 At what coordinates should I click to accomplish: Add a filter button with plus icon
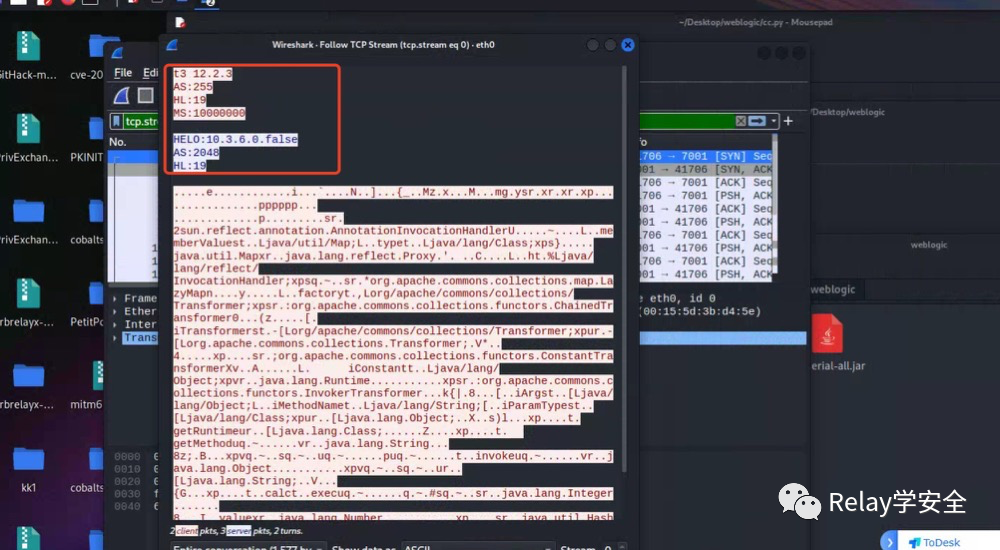(x=788, y=121)
